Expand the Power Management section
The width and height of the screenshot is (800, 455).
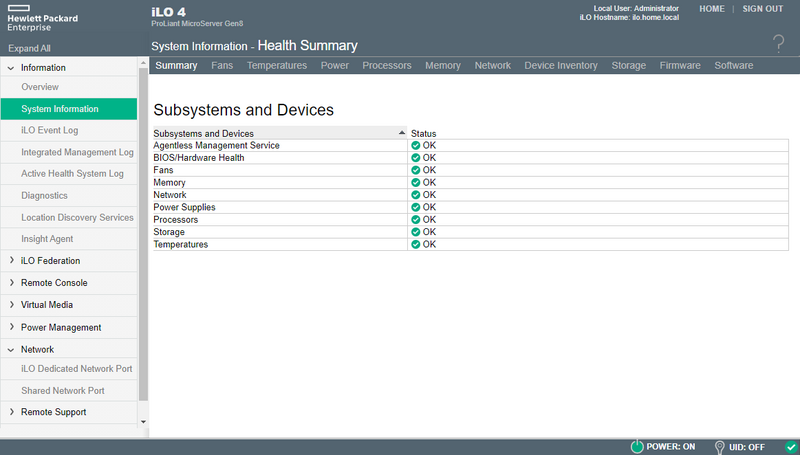(x=11, y=326)
